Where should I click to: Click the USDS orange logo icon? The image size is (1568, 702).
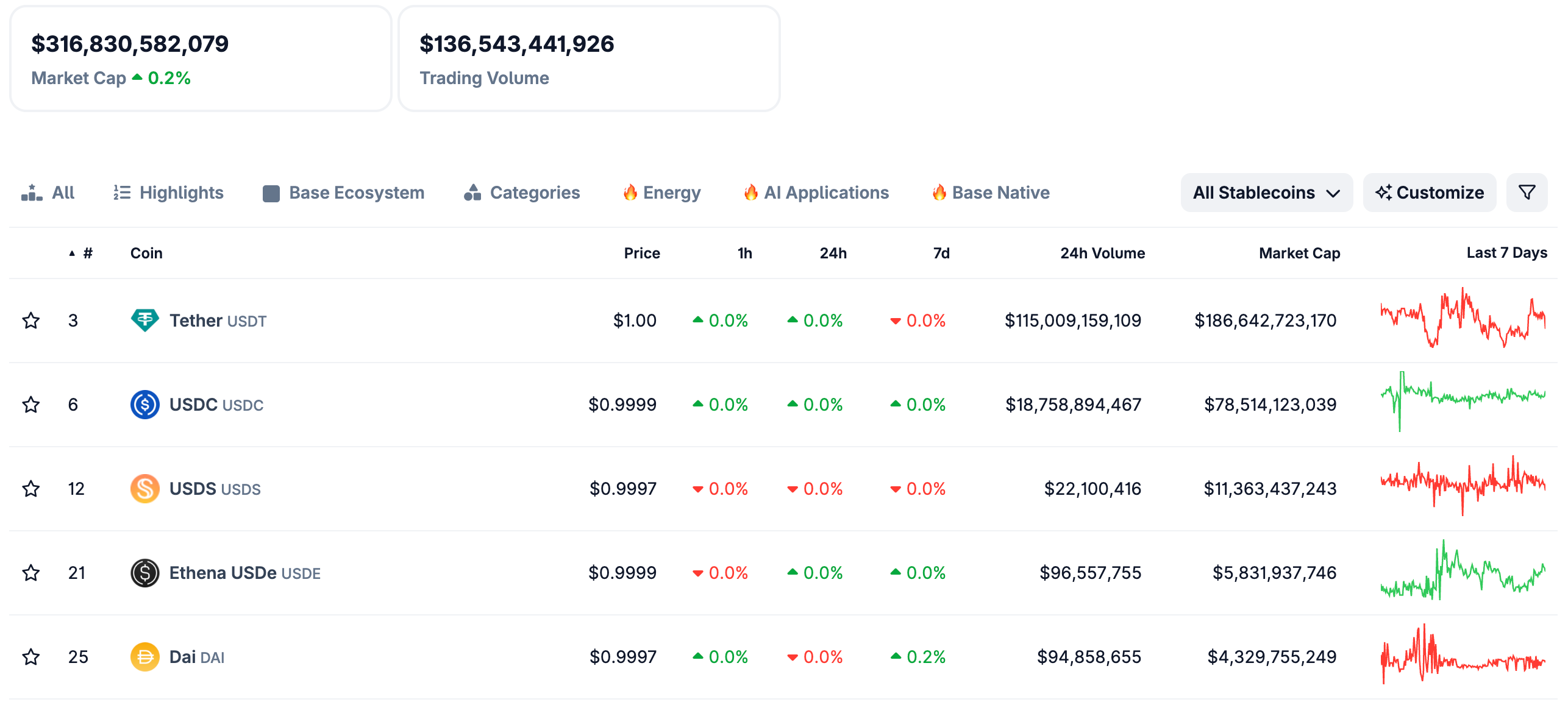pyautogui.click(x=144, y=488)
